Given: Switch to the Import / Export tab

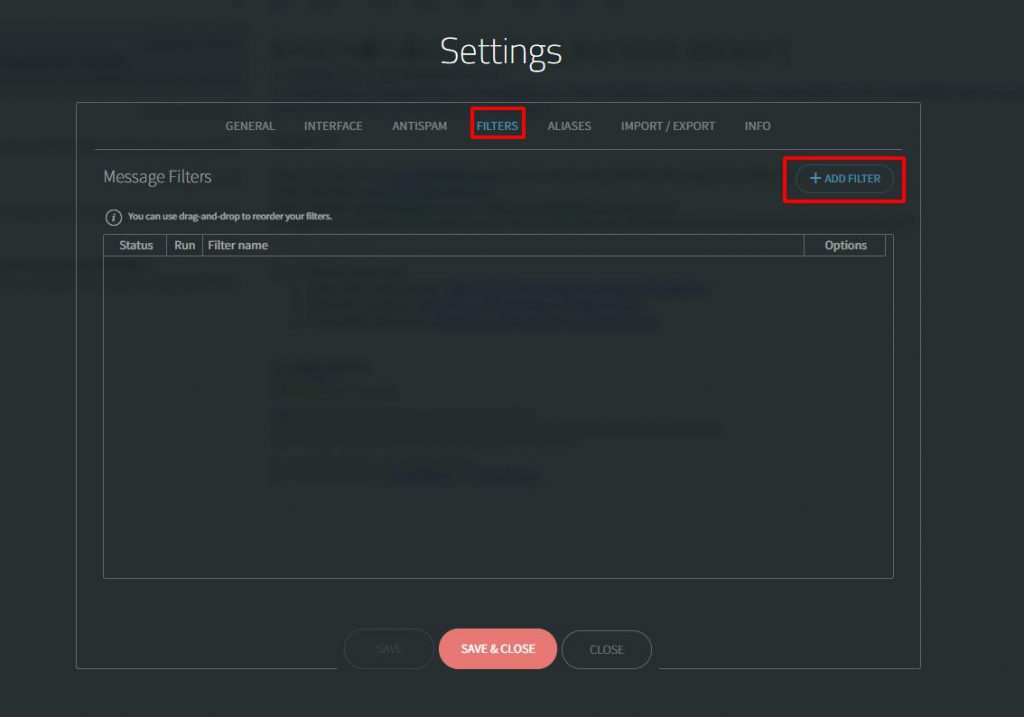Looking at the screenshot, I should click(667, 126).
